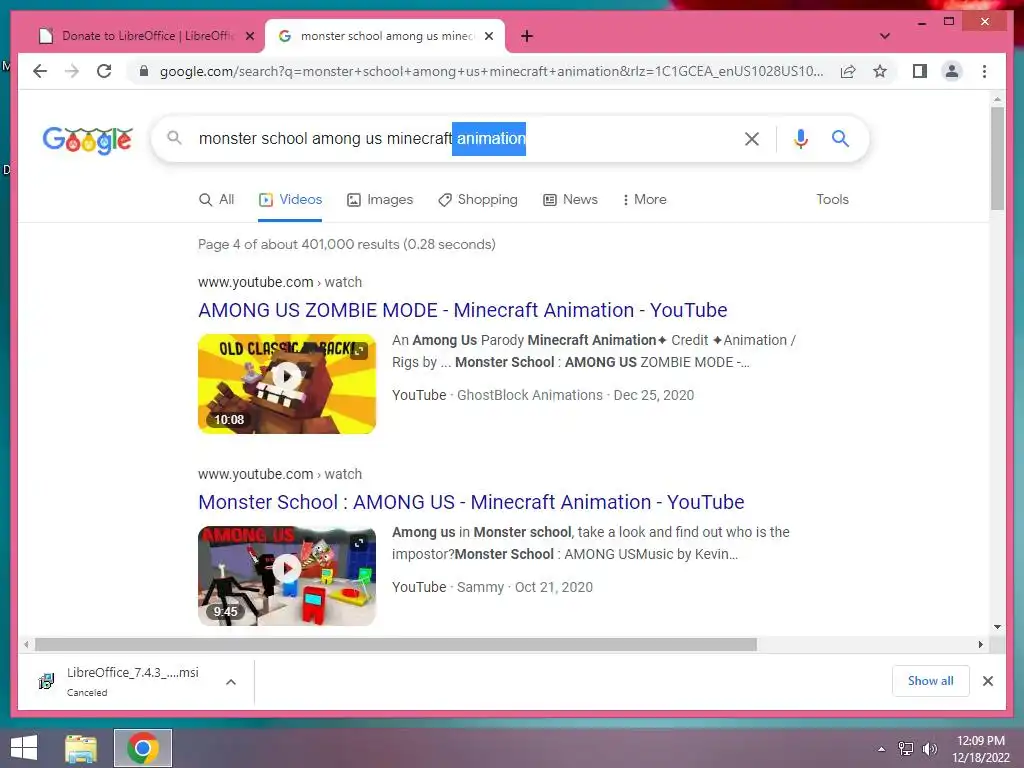
Task: Play the 9:45 Among Us thumbnail
Action: point(287,575)
